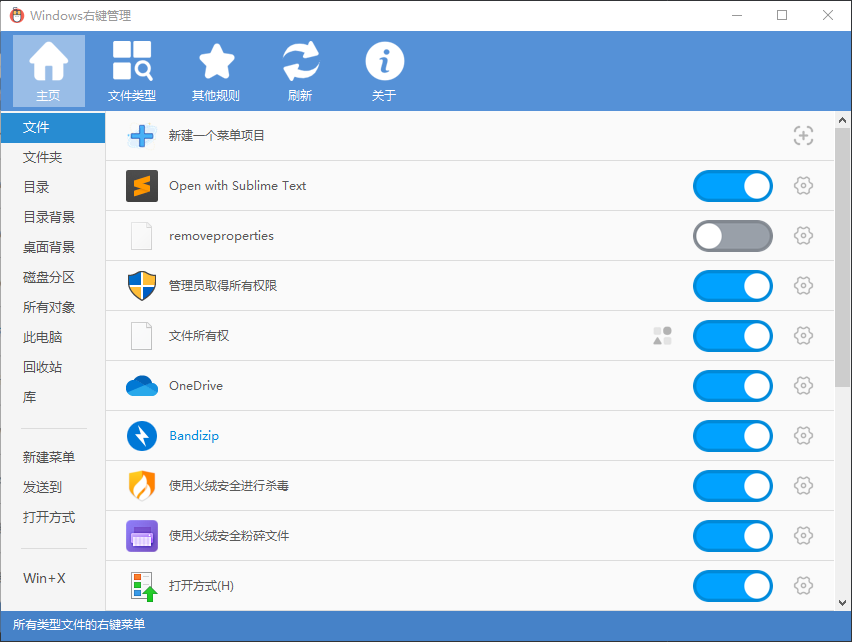The width and height of the screenshot is (852, 642).
Task: Disable the Open with Sublime Text toggle
Action: click(x=733, y=186)
